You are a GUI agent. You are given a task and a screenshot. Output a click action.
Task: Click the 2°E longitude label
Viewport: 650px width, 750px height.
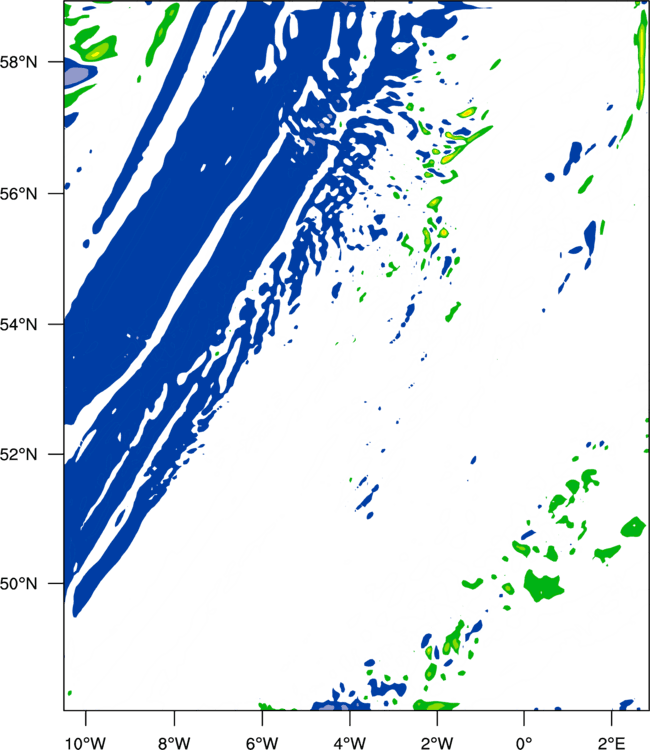point(611,743)
